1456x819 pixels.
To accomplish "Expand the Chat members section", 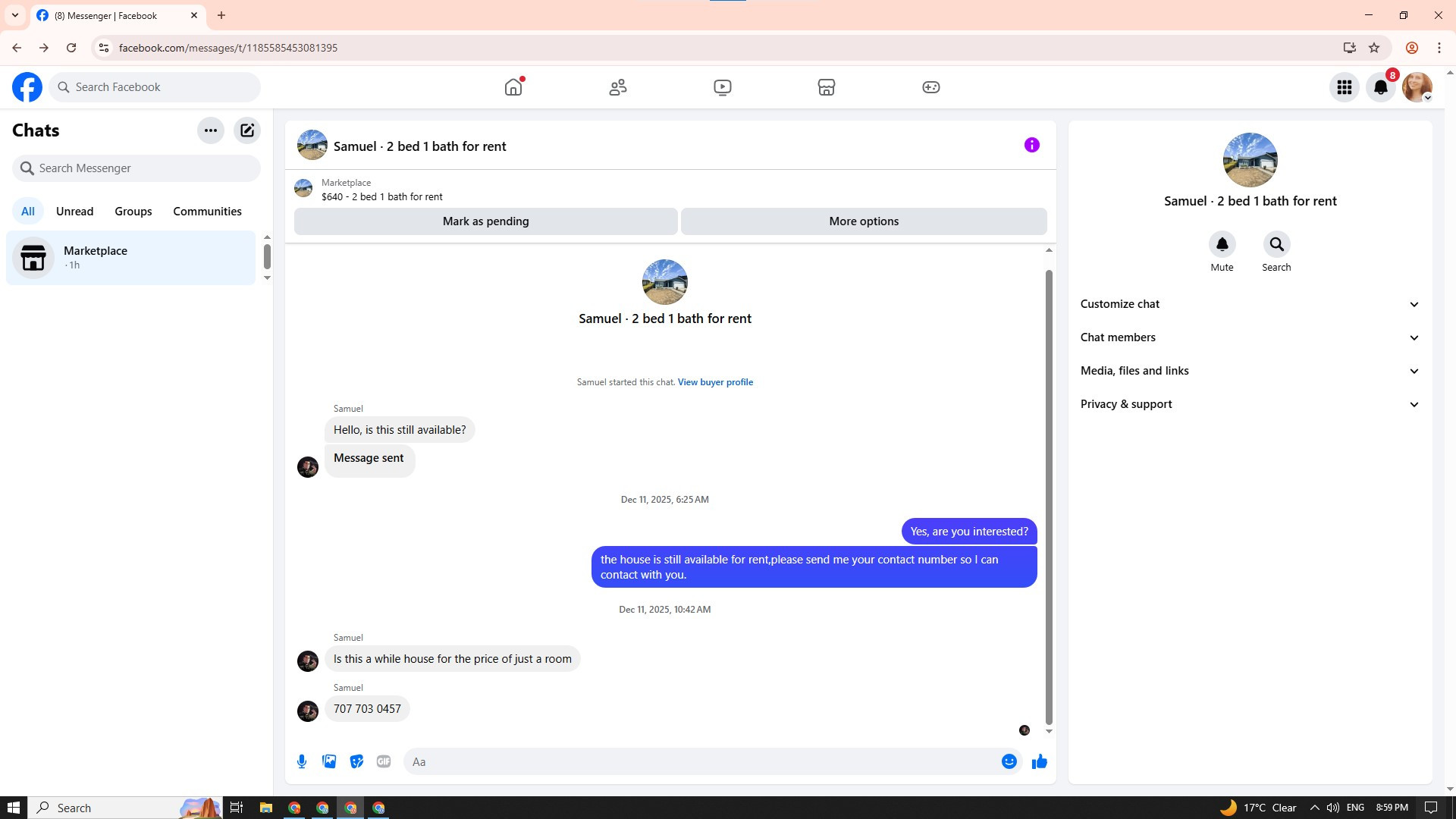I will pos(1249,337).
